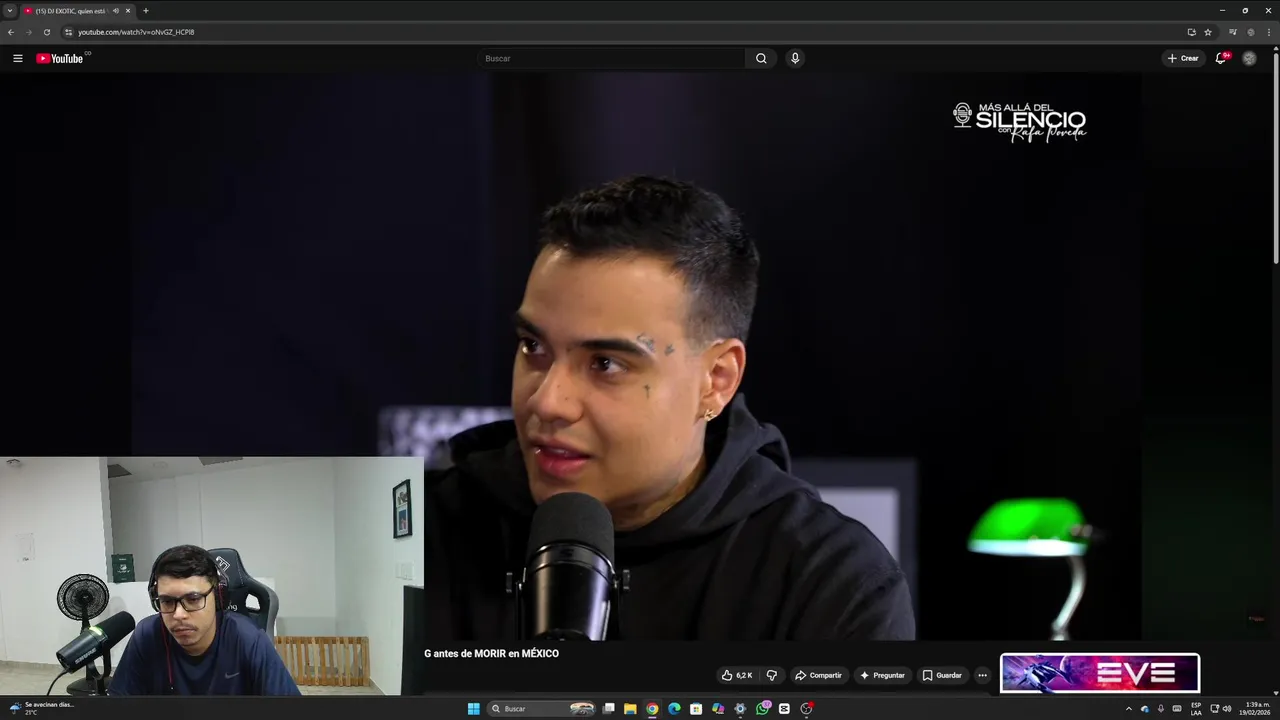Viewport: 1280px width, 720px height.
Task: Open the weather widget in taskbar
Action: 42,708
